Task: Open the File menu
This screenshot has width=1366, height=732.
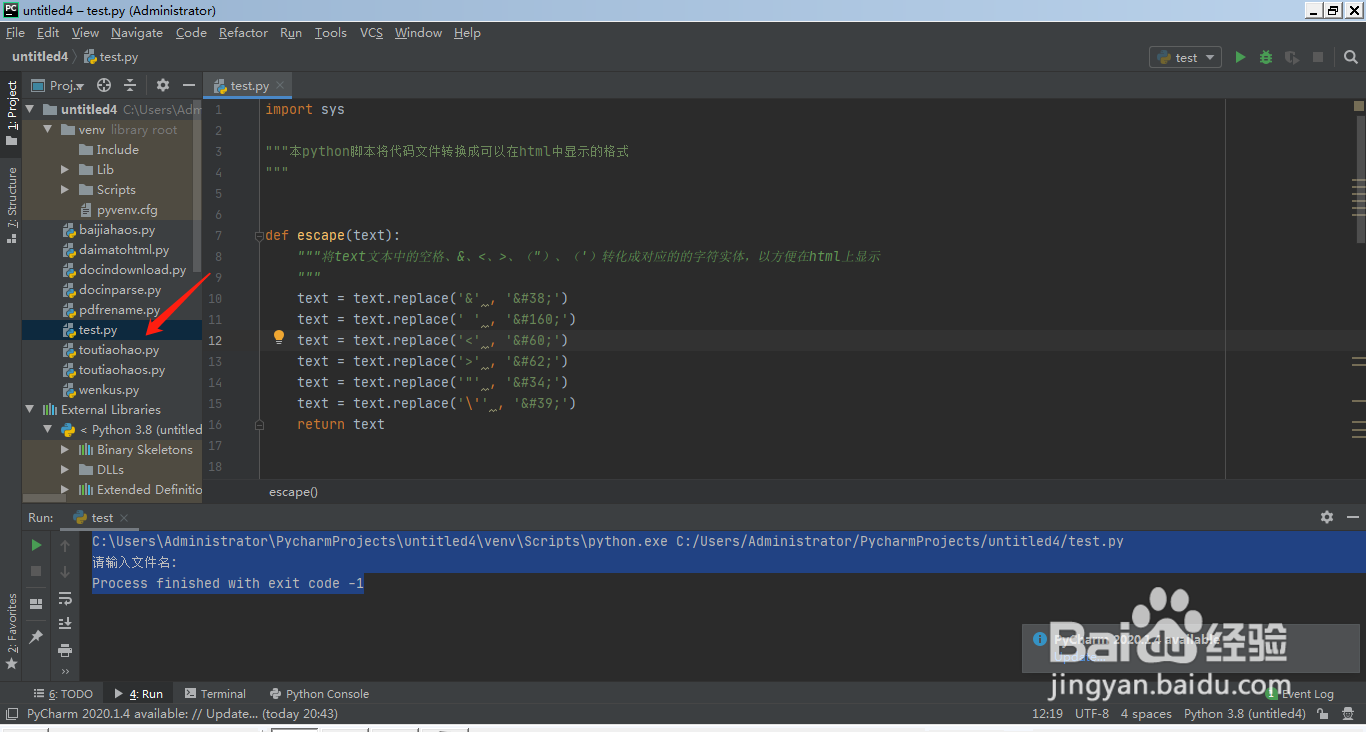Action: coord(15,33)
